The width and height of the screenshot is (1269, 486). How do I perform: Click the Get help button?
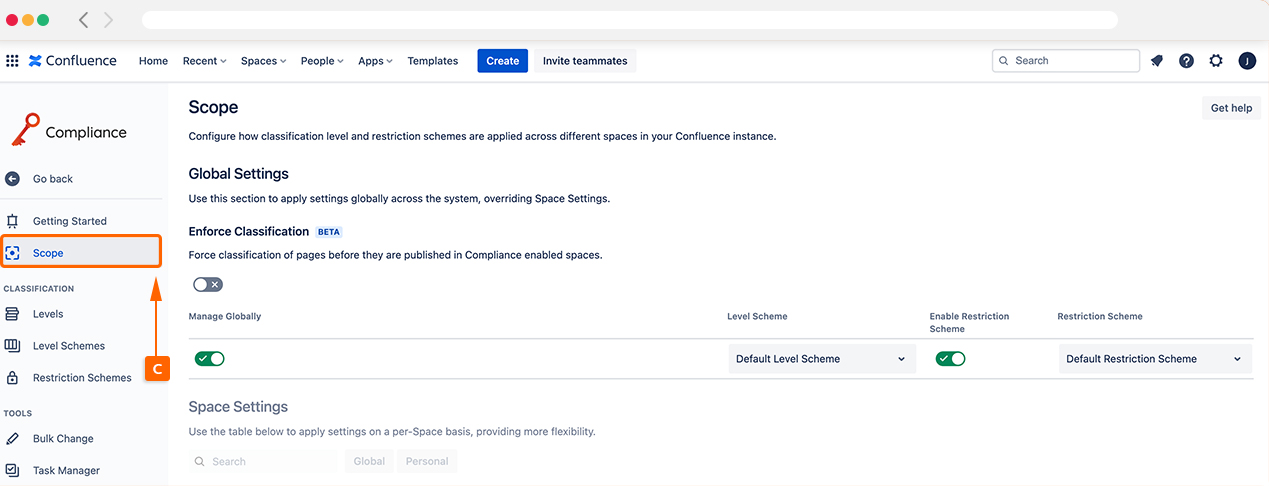click(x=1231, y=108)
